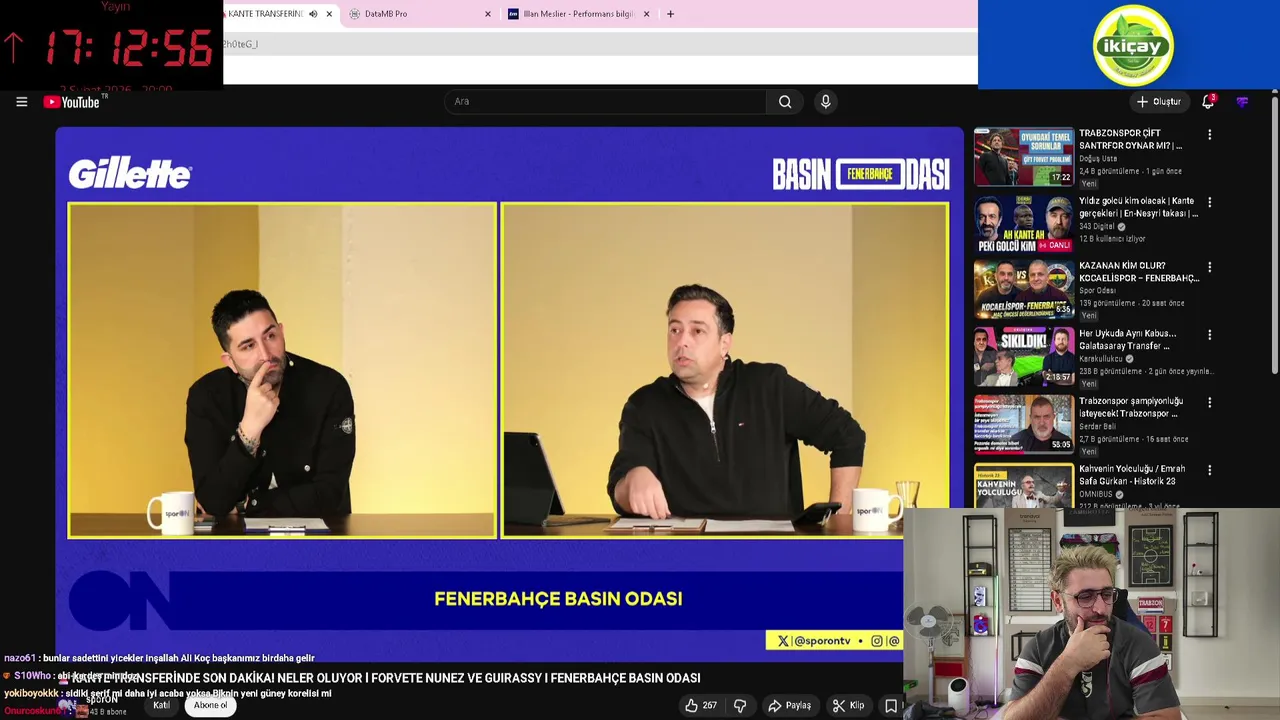Open options for Kahvenin Yolculuğu video
1280x720 pixels.
click(1209, 470)
